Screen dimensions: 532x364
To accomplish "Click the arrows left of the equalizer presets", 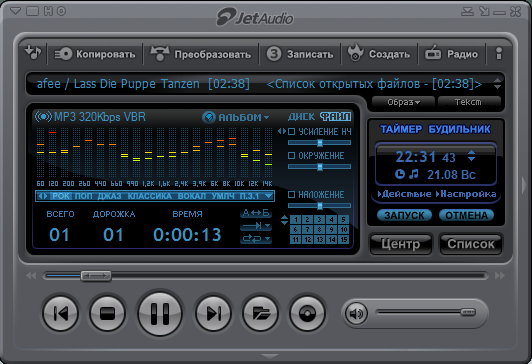I will (x=43, y=196).
